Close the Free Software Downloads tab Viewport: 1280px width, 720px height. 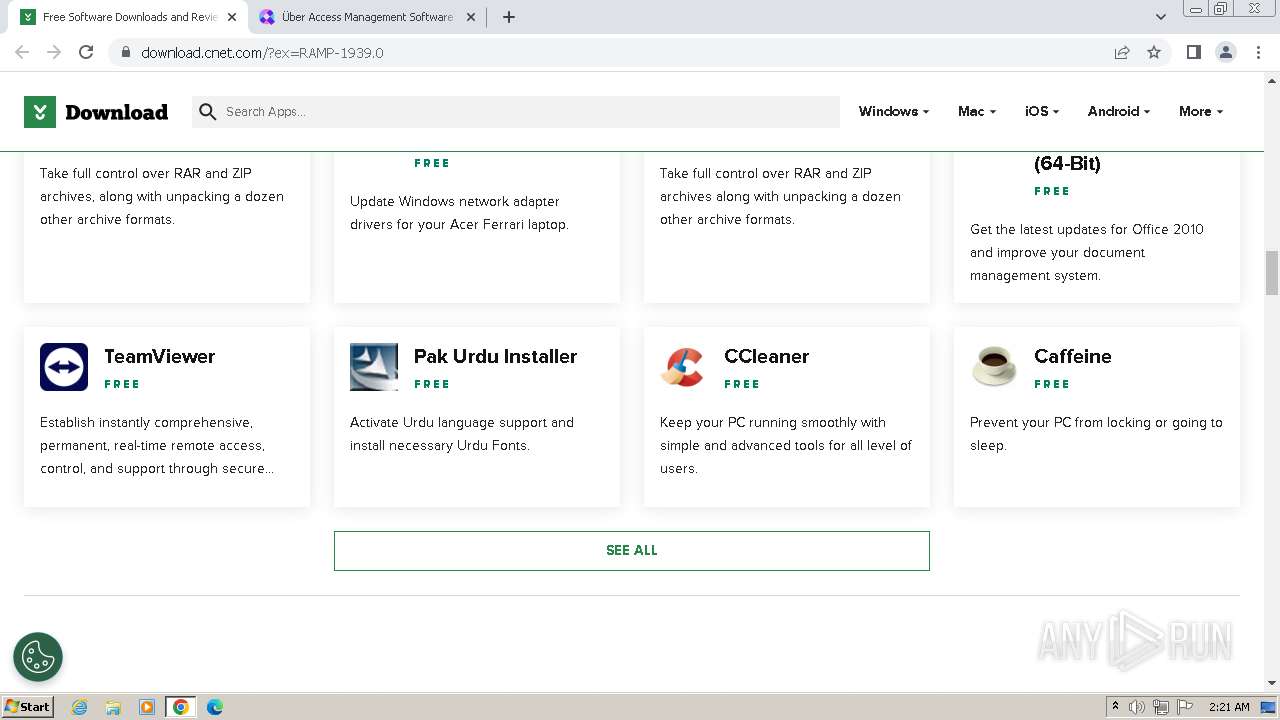(x=232, y=17)
